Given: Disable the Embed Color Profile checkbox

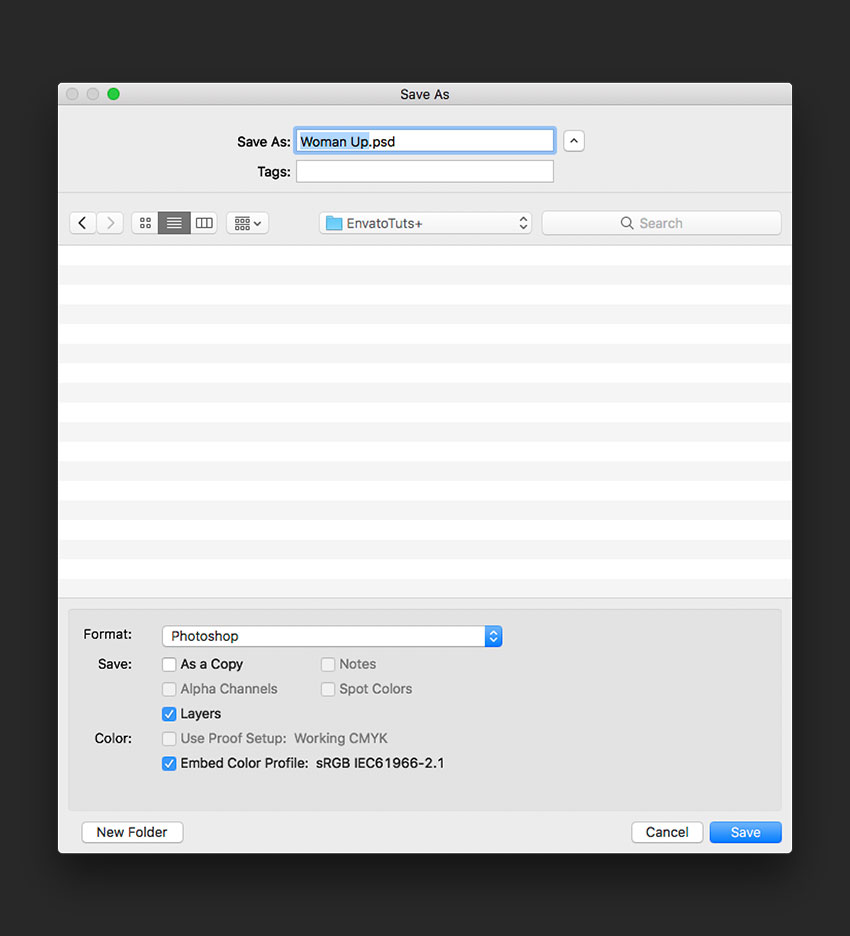Looking at the screenshot, I should 169,763.
